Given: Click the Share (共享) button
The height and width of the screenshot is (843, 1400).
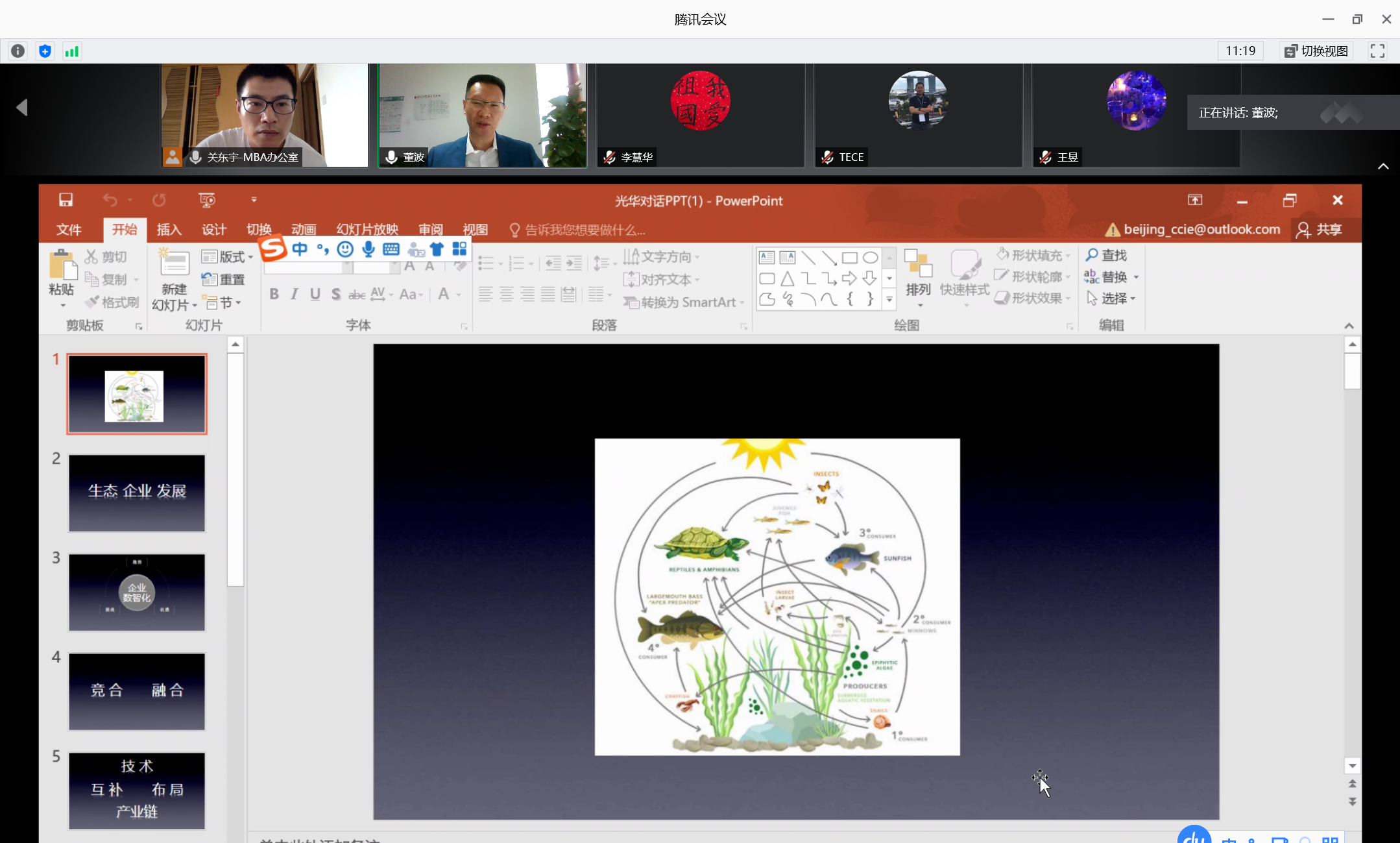Looking at the screenshot, I should click(1320, 230).
